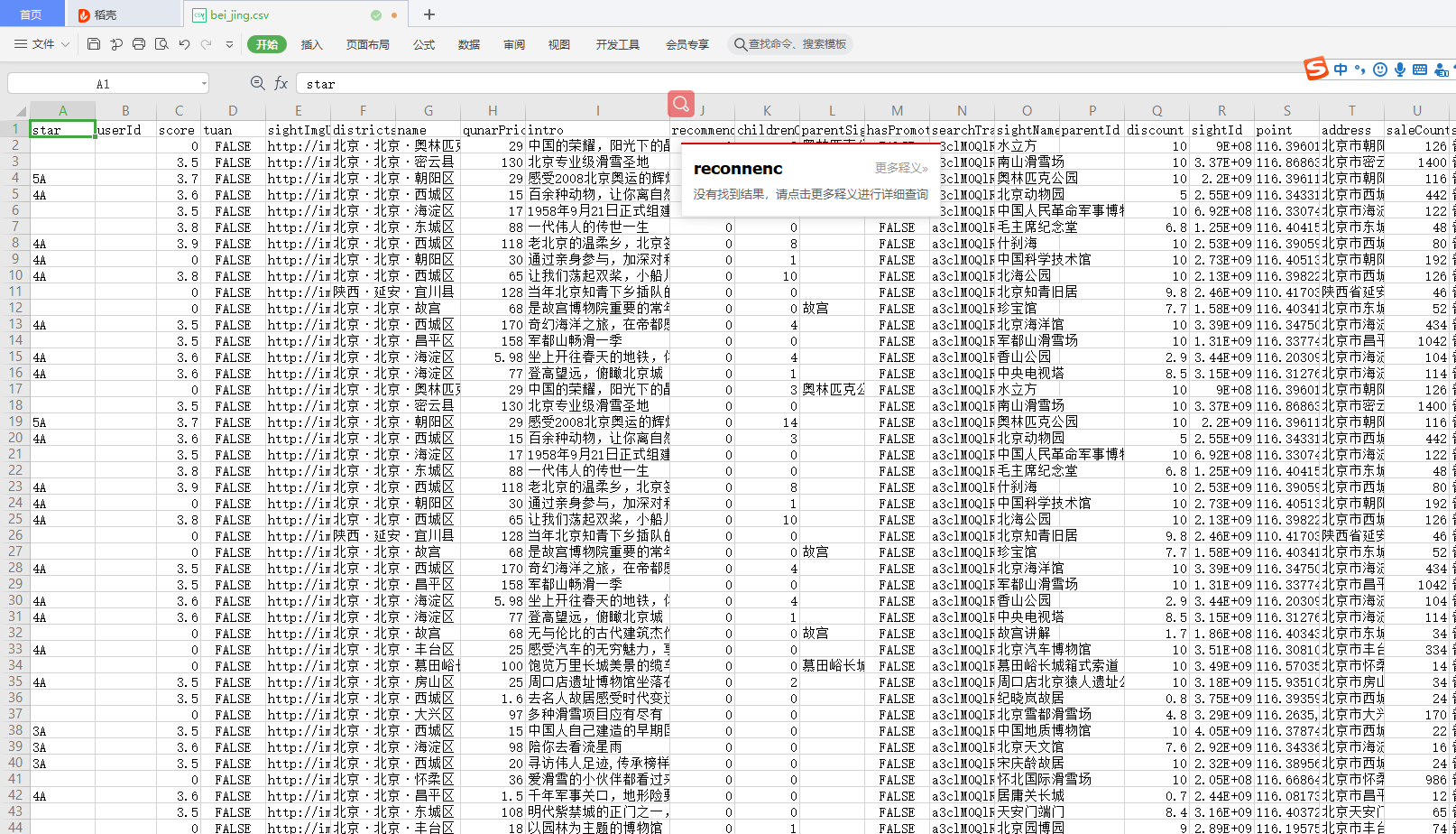Toggle Chinese/English mode 中 icon
The image size is (1456, 834).
(1341, 69)
